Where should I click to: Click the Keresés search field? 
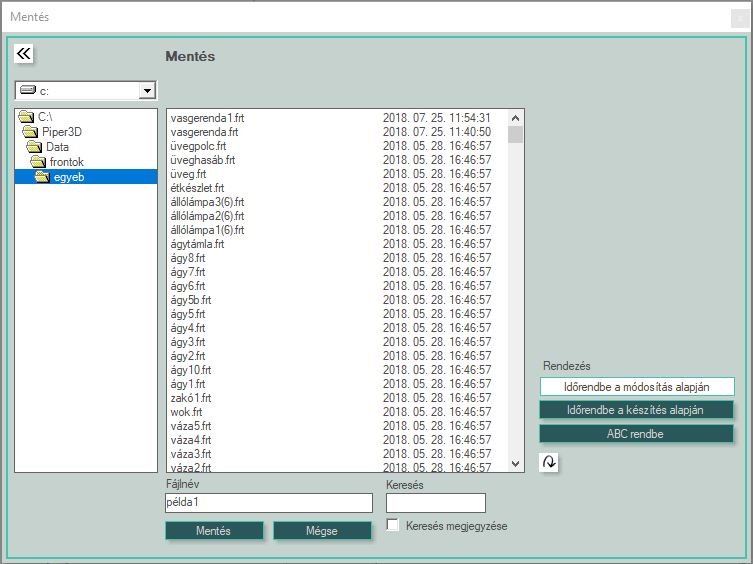pyautogui.click(x=435, y=503)
